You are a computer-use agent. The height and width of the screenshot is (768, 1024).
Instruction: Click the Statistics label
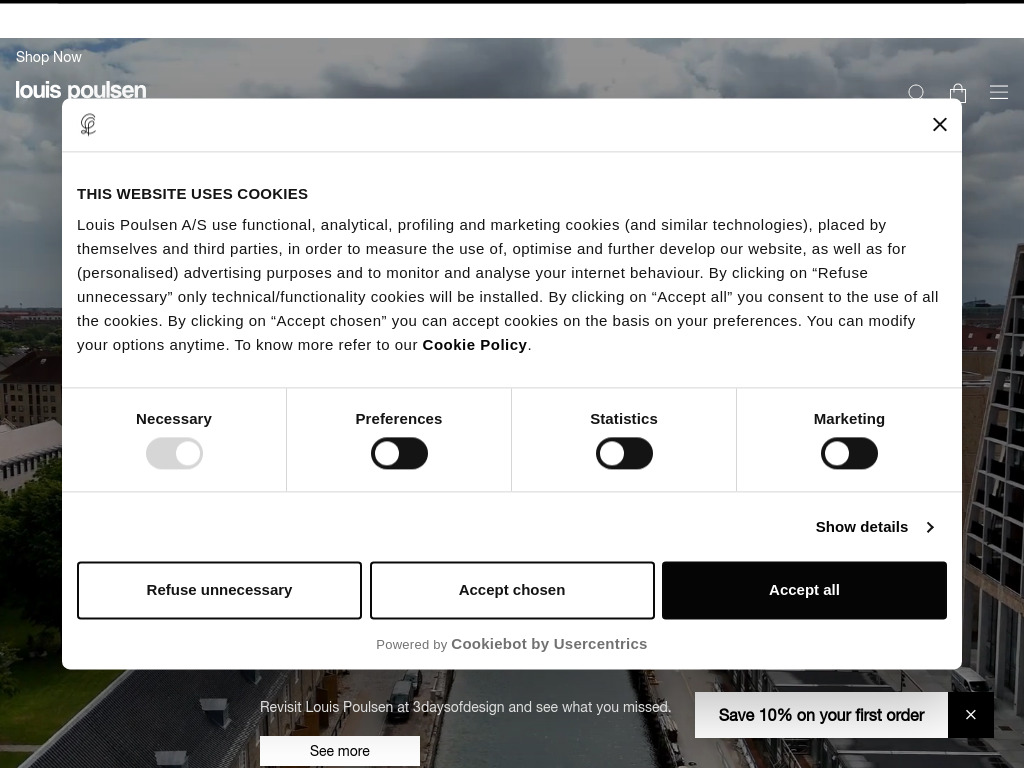click(624, 419)
